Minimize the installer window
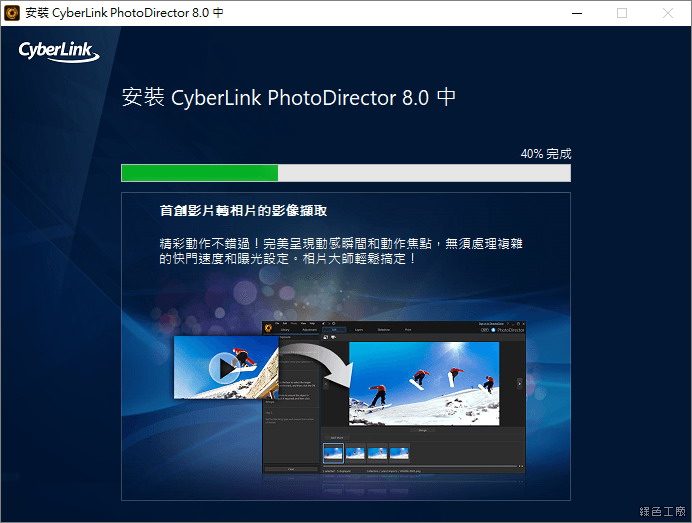Screen dimensions: 692x523 577,13
